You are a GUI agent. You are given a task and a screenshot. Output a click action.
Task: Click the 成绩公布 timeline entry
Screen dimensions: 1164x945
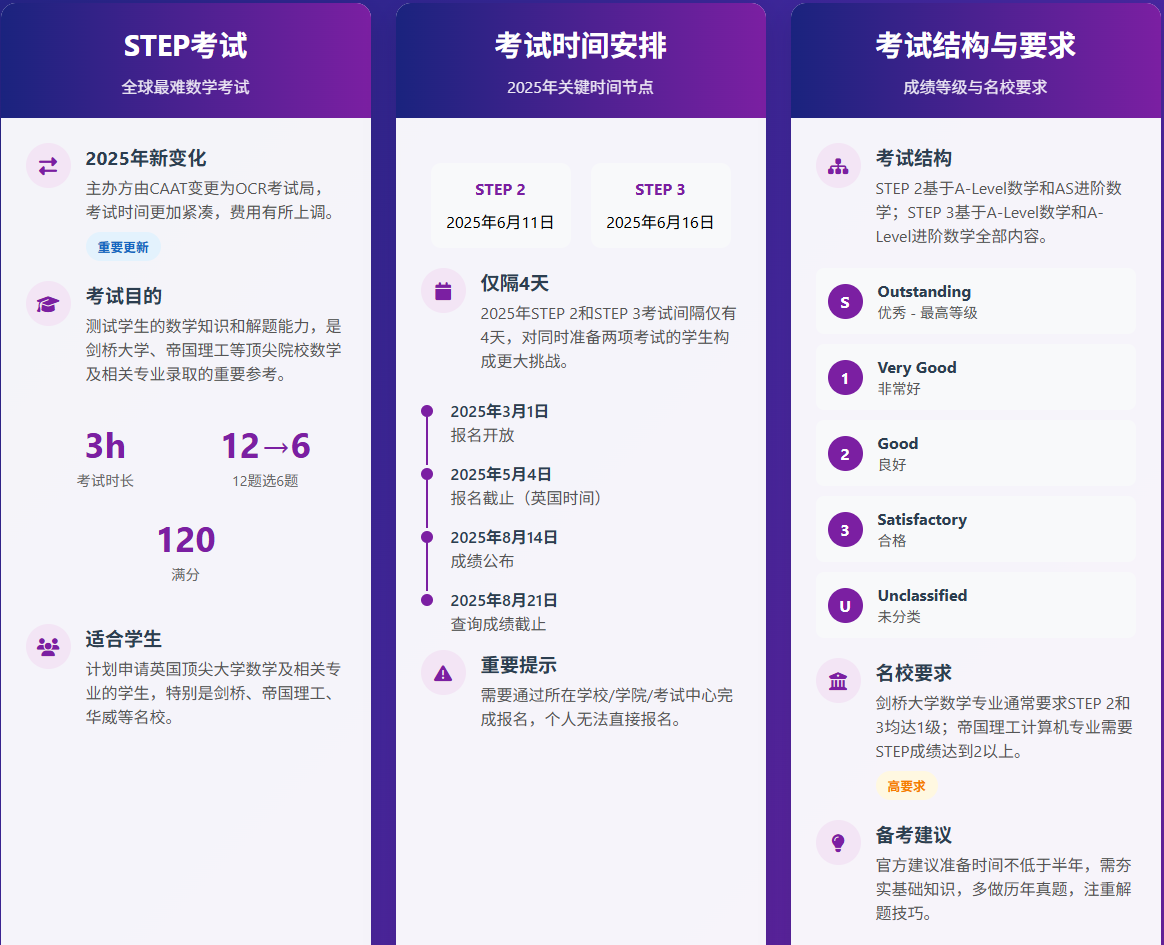(x=483, y=561)
